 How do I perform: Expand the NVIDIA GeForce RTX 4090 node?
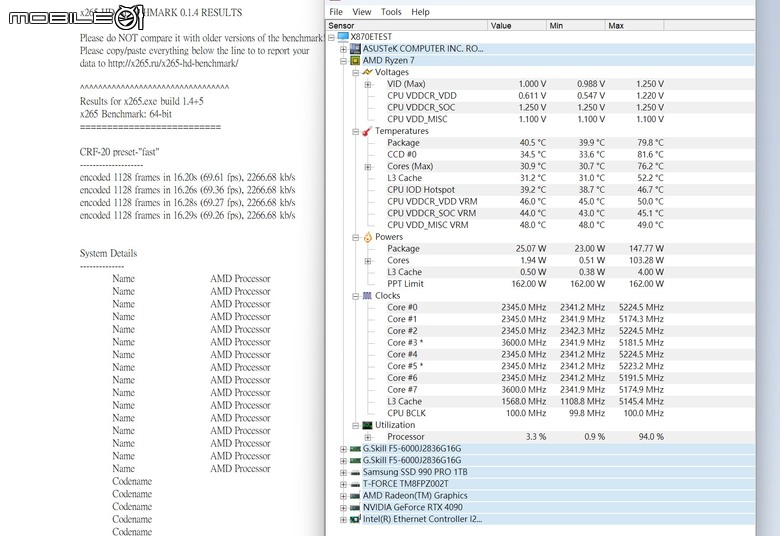tap(343, 508)
